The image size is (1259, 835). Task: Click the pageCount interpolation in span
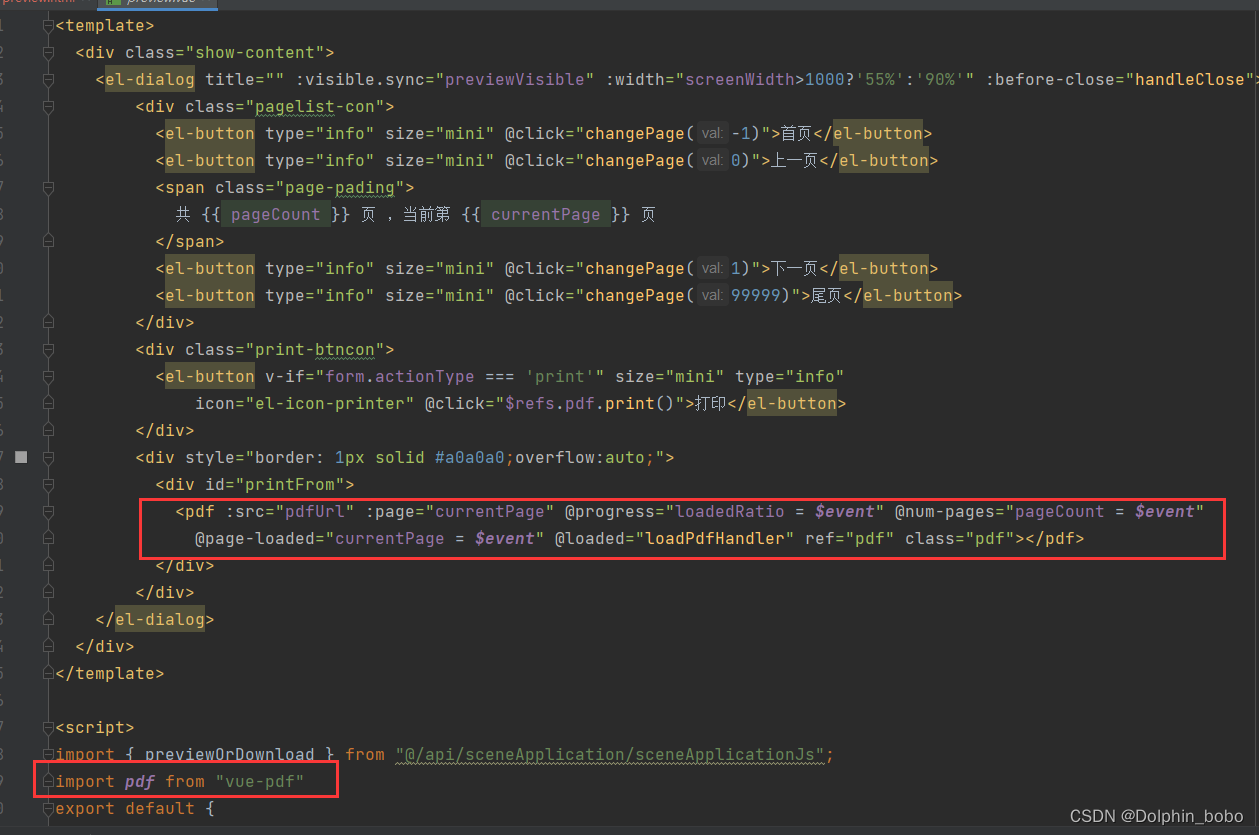point(275,214)
